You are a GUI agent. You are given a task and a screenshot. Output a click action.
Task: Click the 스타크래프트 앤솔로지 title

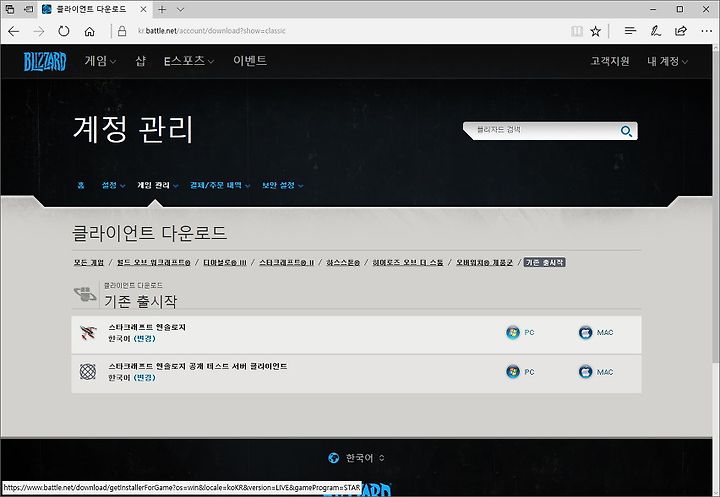[x=147, y=327]
